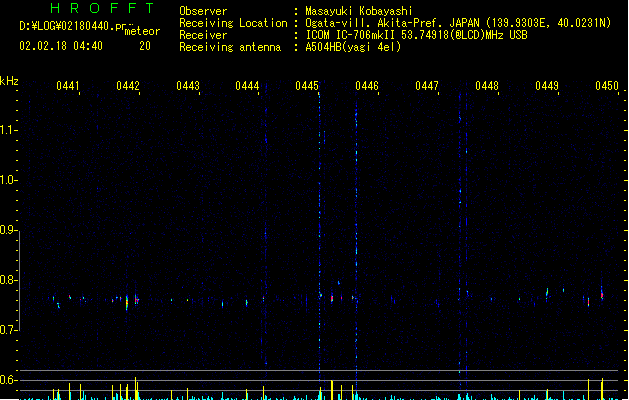
Task: Click the Receiver label
Action: [203, 35]
